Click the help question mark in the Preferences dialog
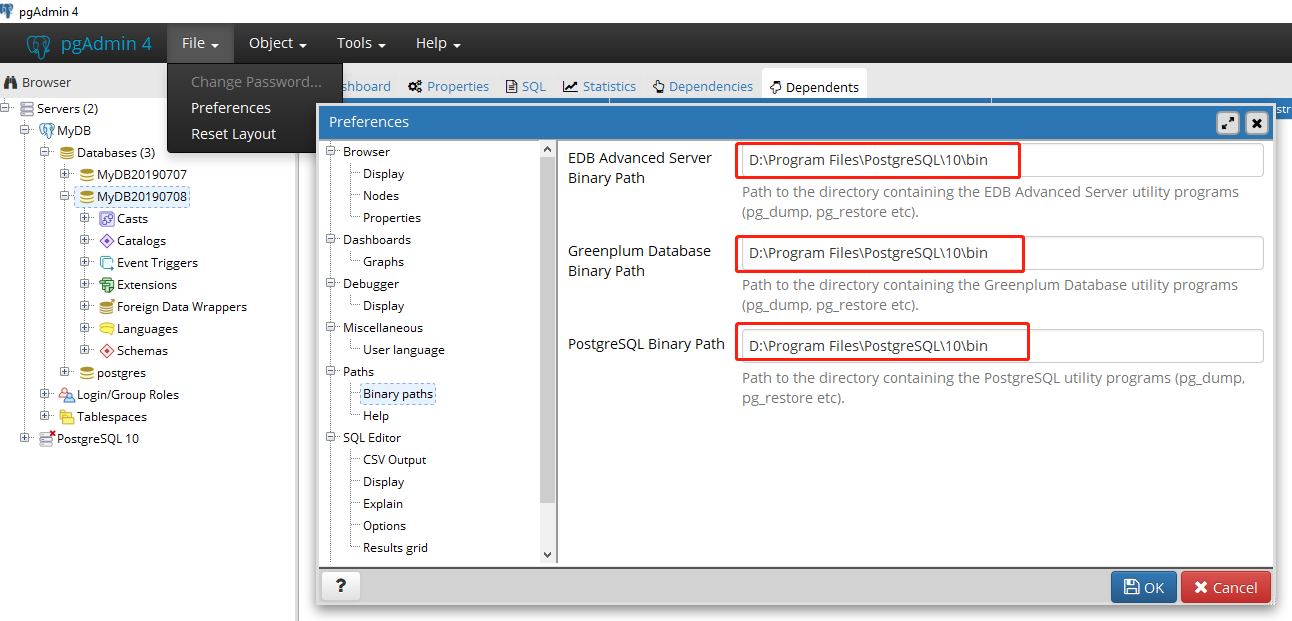The height and width of the screenshot is (621, 1292). pyautogui.click(x=340, y=586)
